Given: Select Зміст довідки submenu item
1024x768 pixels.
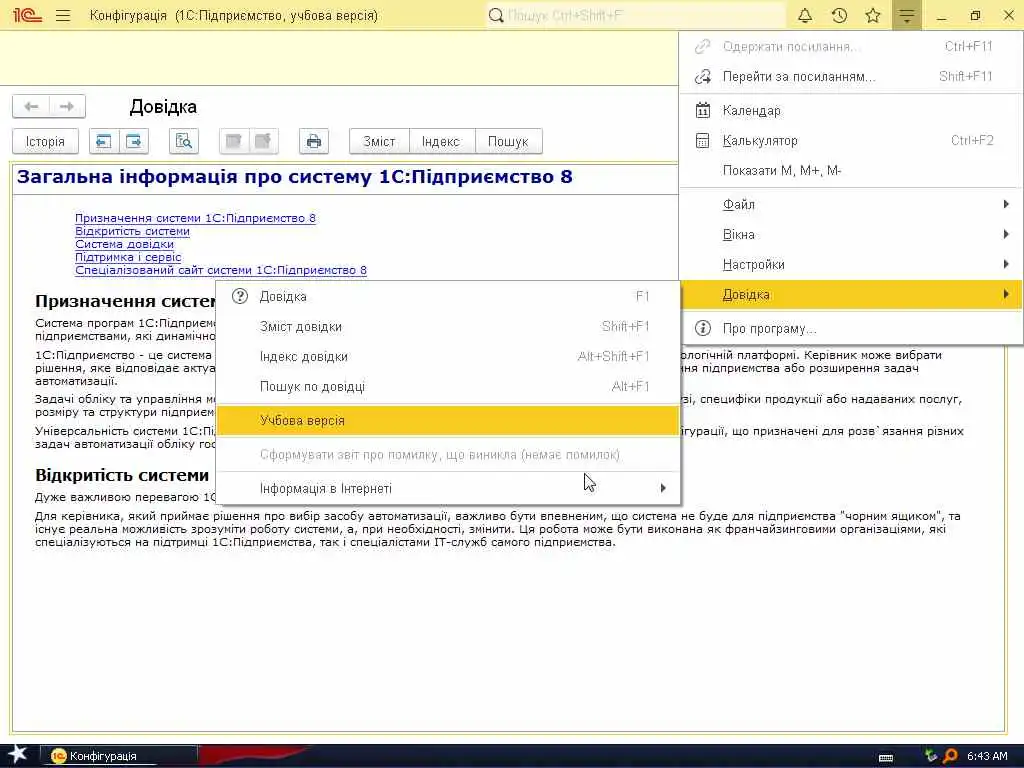Looking at the screenshot, I should (x=448, y=327).
